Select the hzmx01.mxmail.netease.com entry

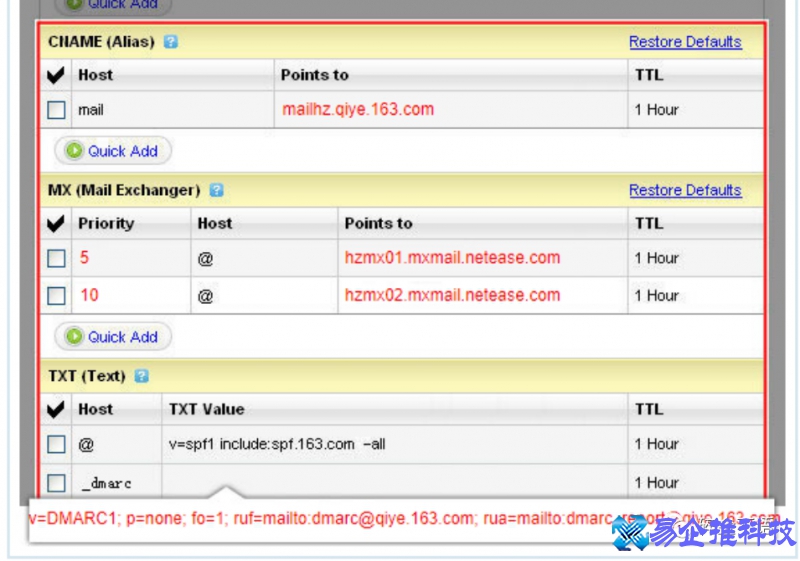coord(452,257)
